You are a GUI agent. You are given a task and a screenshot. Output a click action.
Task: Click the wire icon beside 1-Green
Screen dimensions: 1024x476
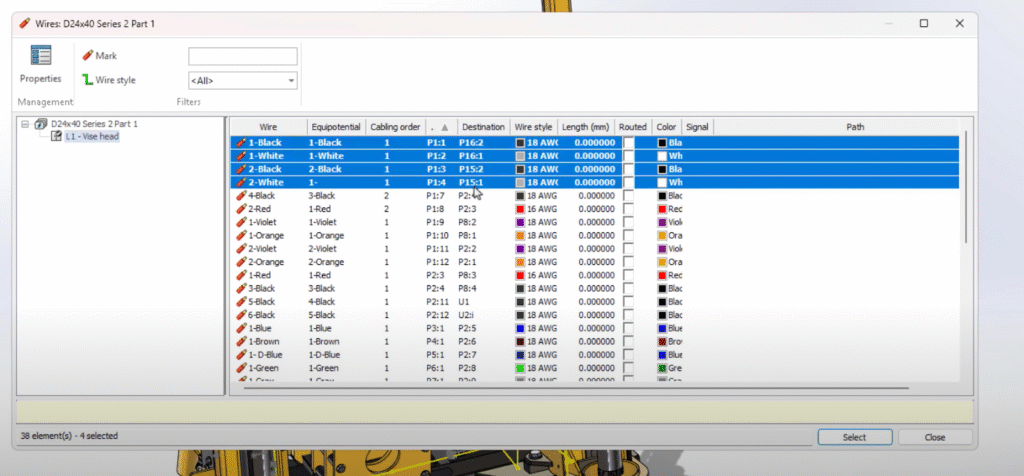[x=240, y=367]
